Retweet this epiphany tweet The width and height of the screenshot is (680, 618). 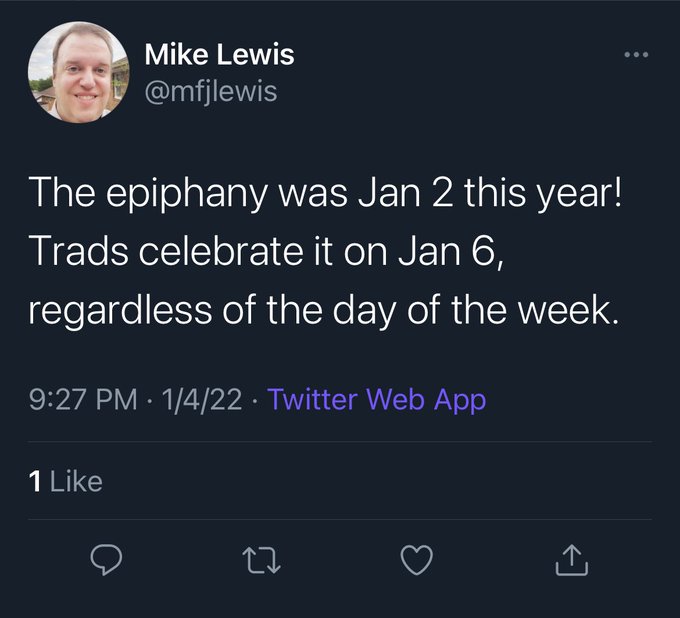[x=261, y=560]
